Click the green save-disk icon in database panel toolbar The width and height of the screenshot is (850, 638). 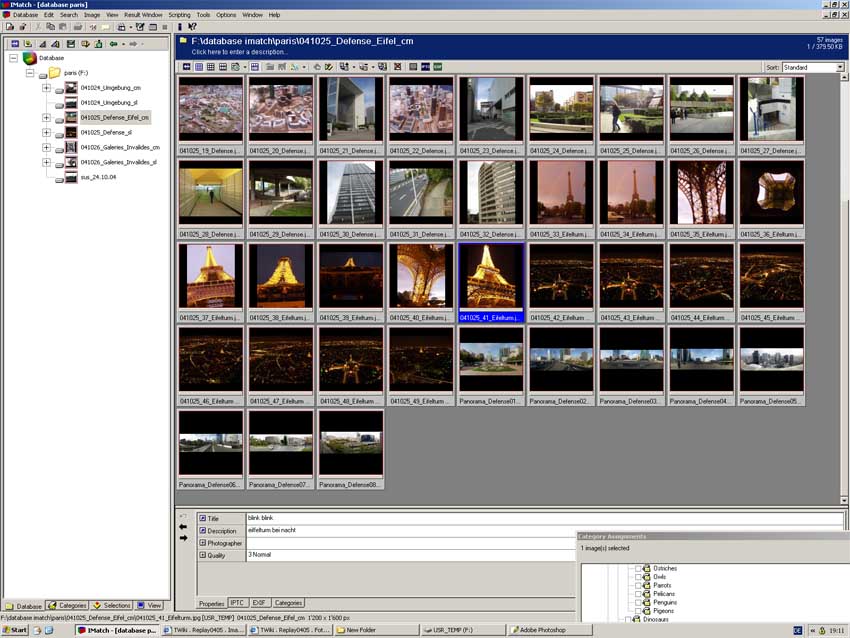click(70, 44)
